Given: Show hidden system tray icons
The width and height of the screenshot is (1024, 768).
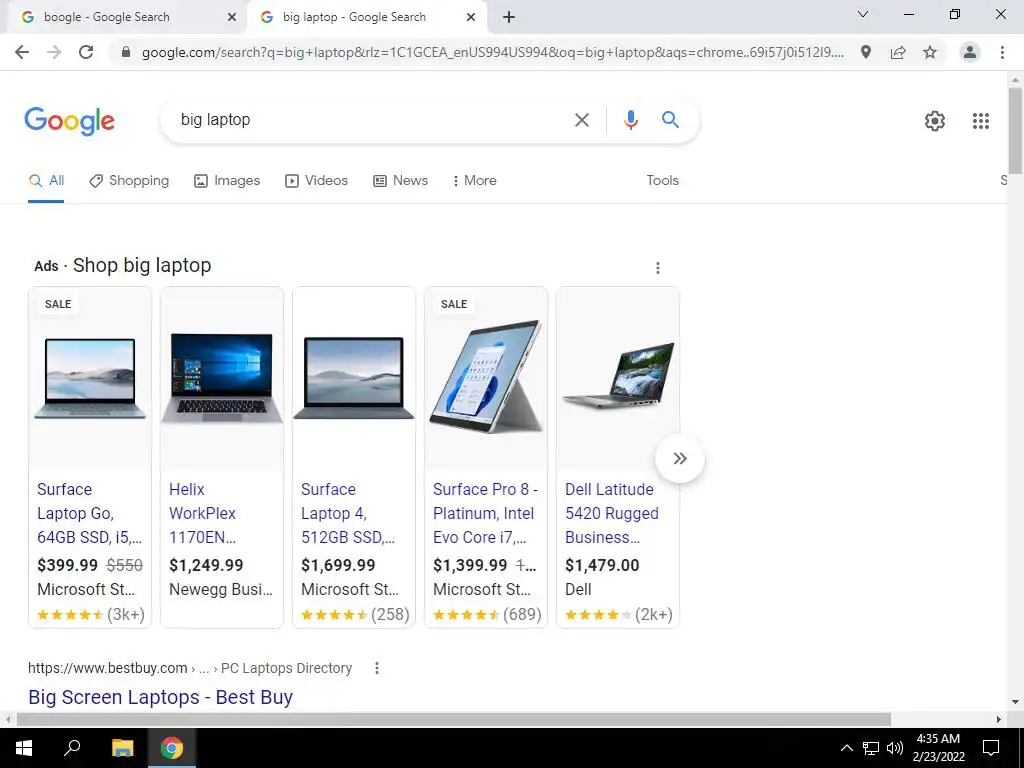Looking at the screenshot, I should pyautogui.click(x=846, y=748).
